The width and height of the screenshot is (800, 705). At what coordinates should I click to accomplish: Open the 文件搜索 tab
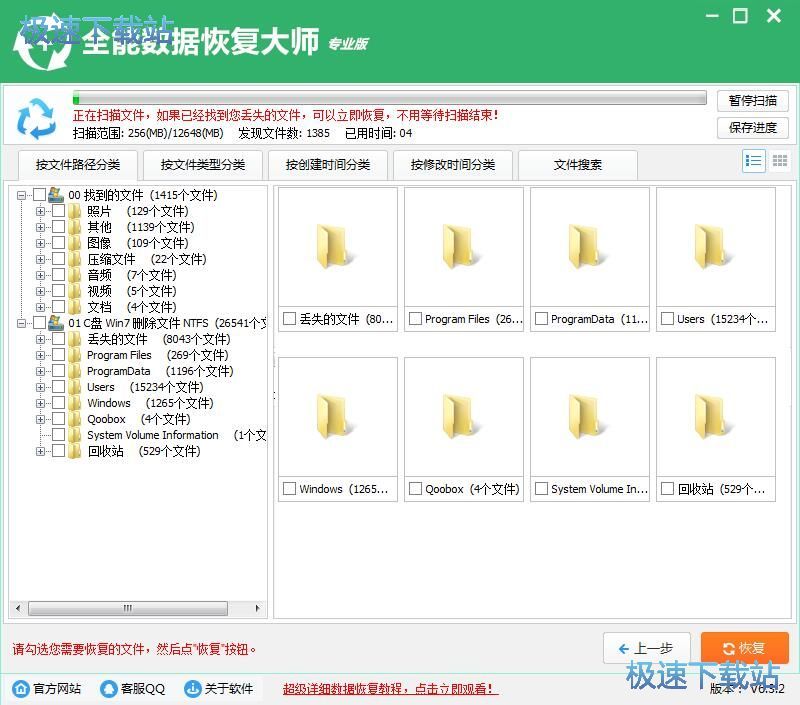coord(578,165)
